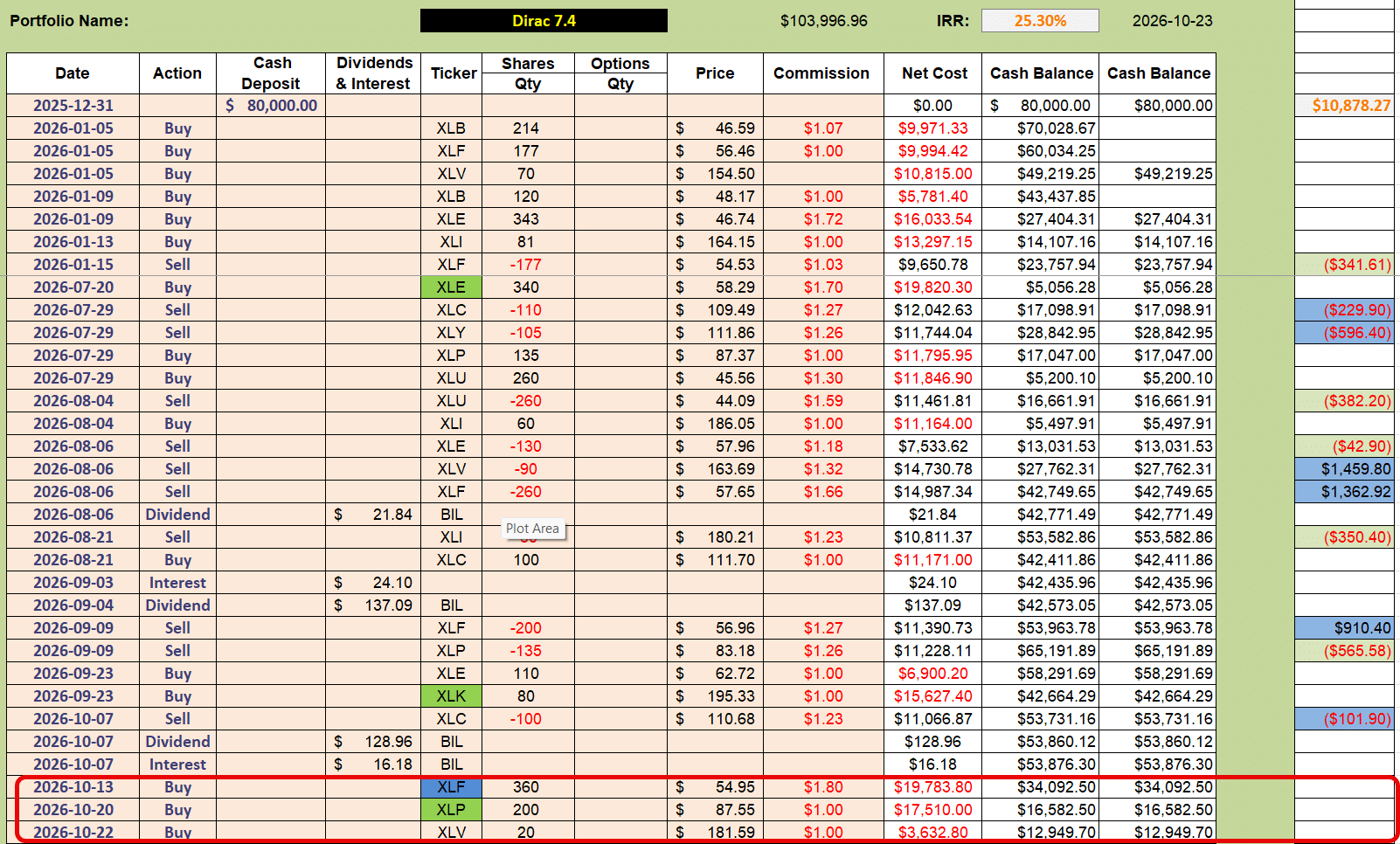Select the ($596.40) loss cell
Image resolution: width=1400 pixels, height=844 pixels.
(1344, 333)
